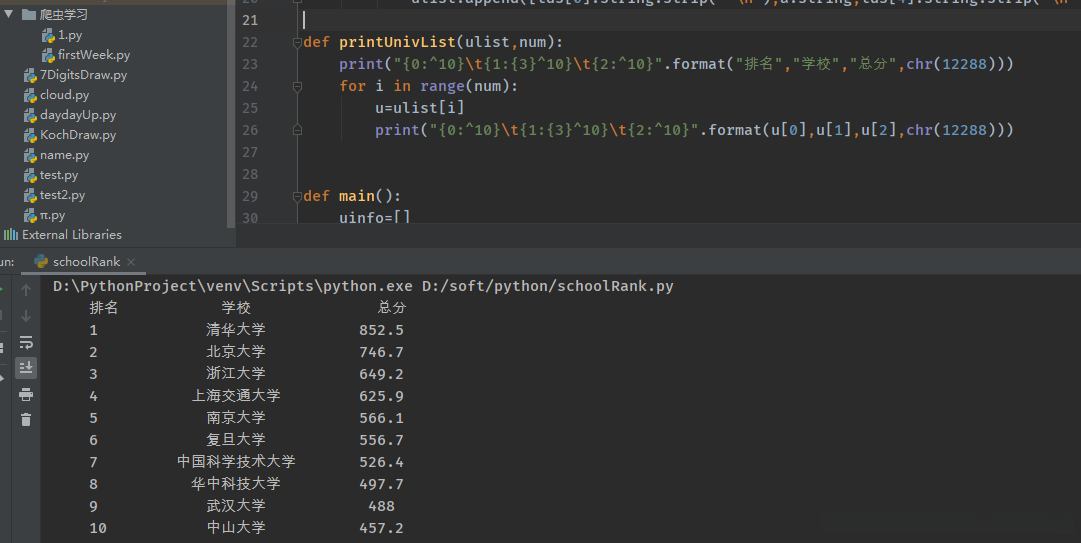Click the python.exe command path line

tap(363, 286)
